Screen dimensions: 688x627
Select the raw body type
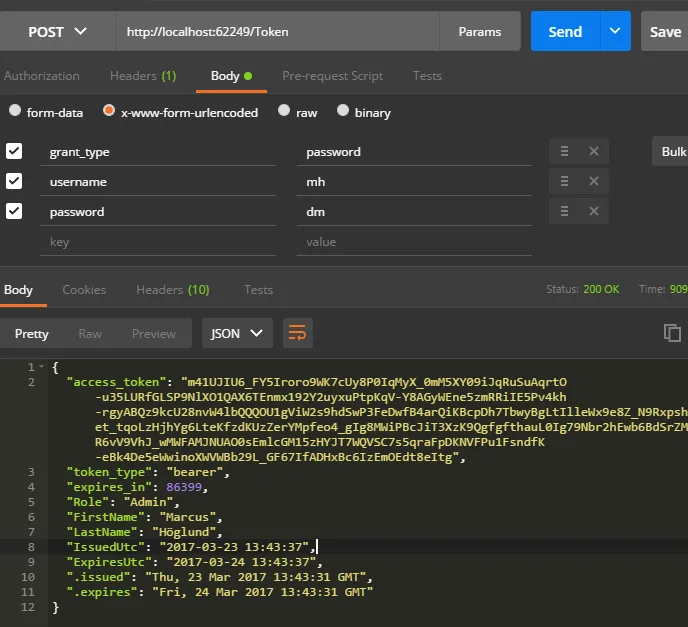284,110
